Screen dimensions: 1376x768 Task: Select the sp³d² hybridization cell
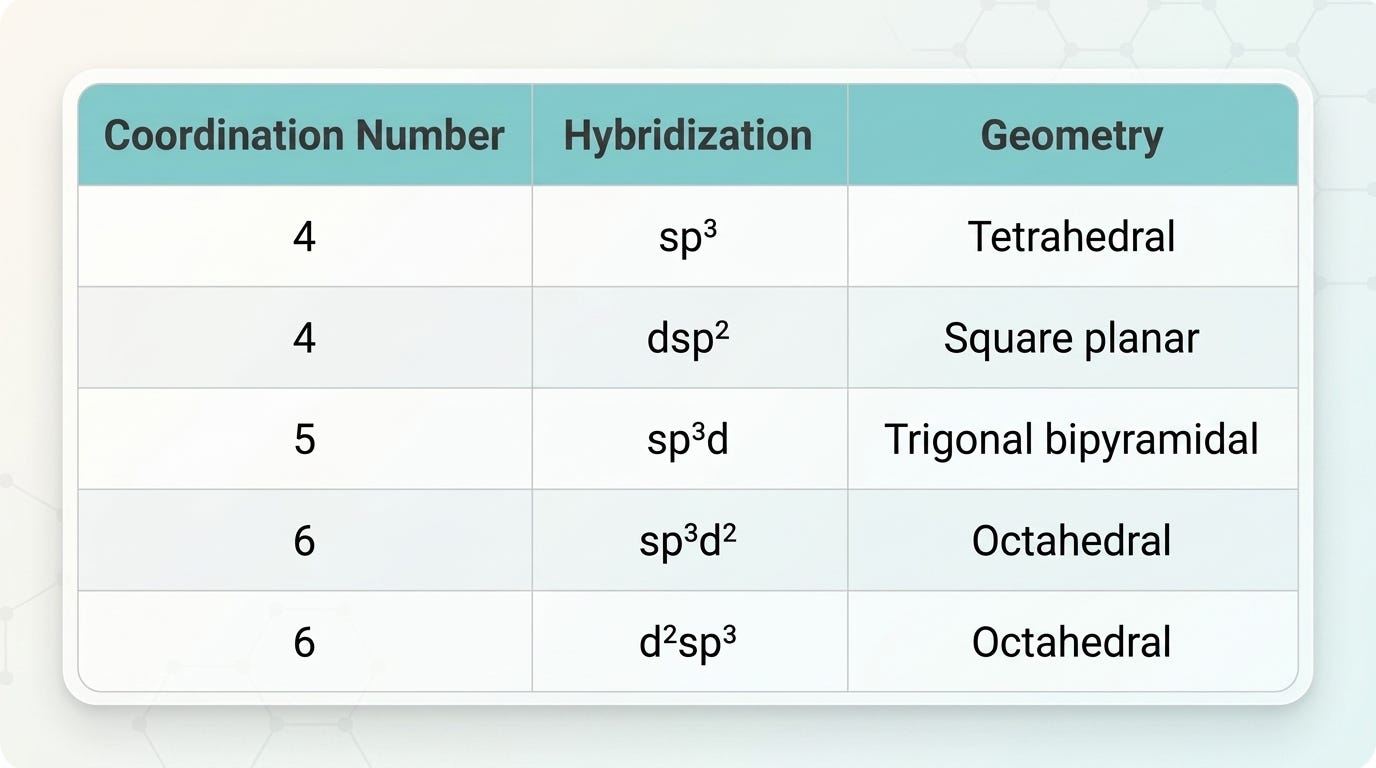pos(688,541)
